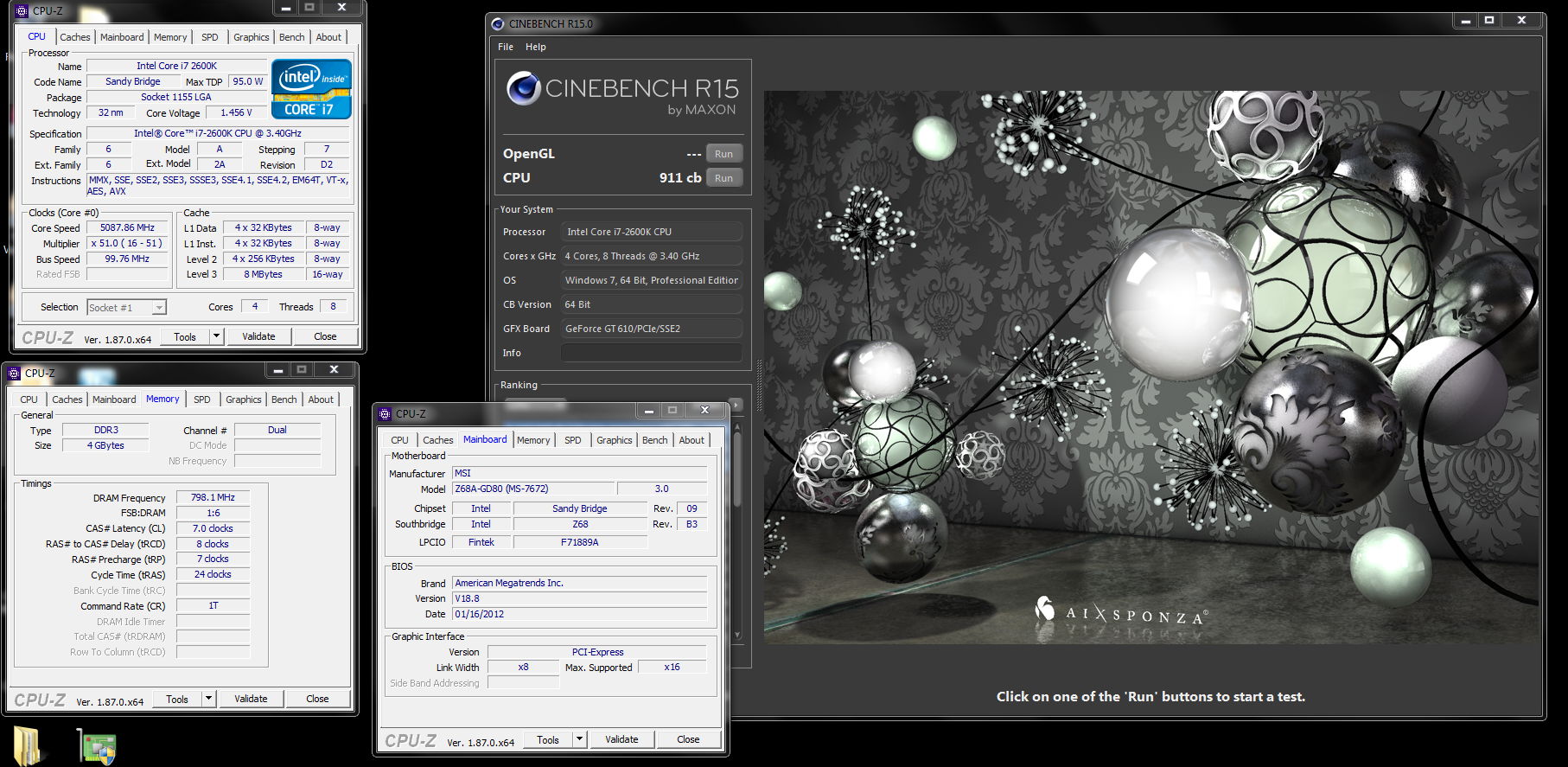Screen dimensions: 1568x767
Task: Click the Cinebench R15 logo icon
Action: [524, 88]
